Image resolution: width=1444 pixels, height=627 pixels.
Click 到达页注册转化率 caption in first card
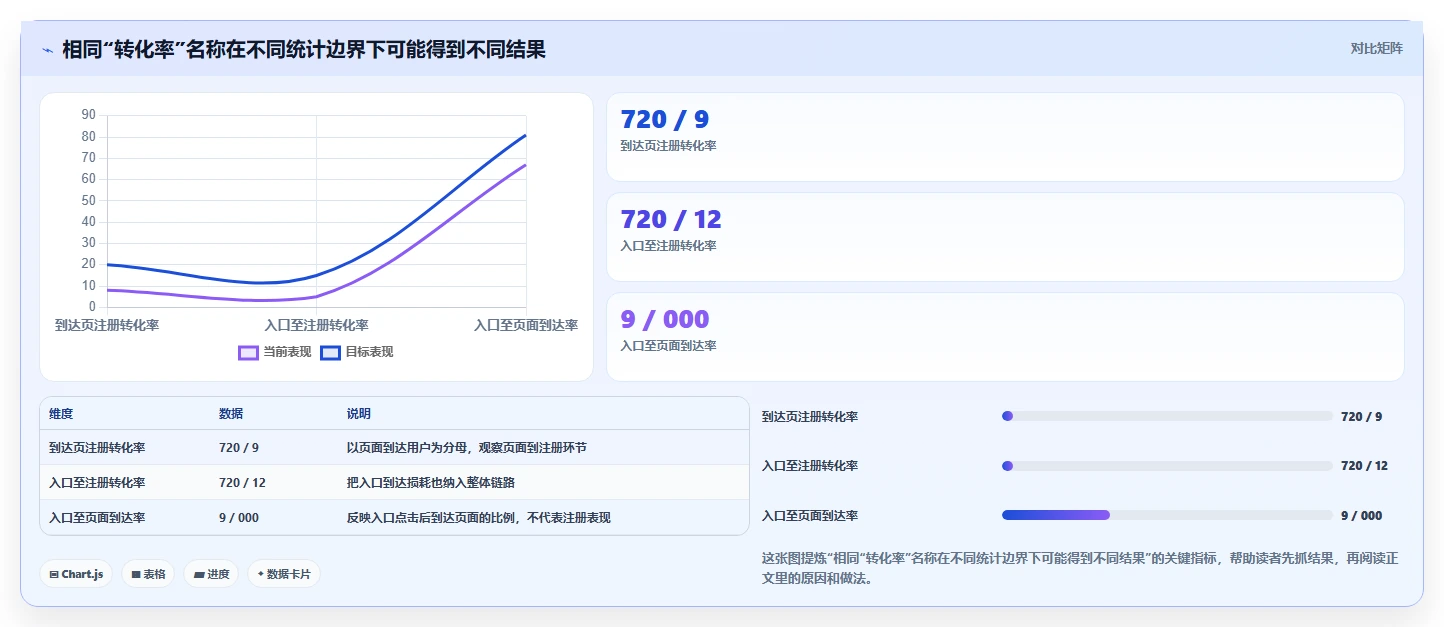pyautogui.click(x=668, y=146)
